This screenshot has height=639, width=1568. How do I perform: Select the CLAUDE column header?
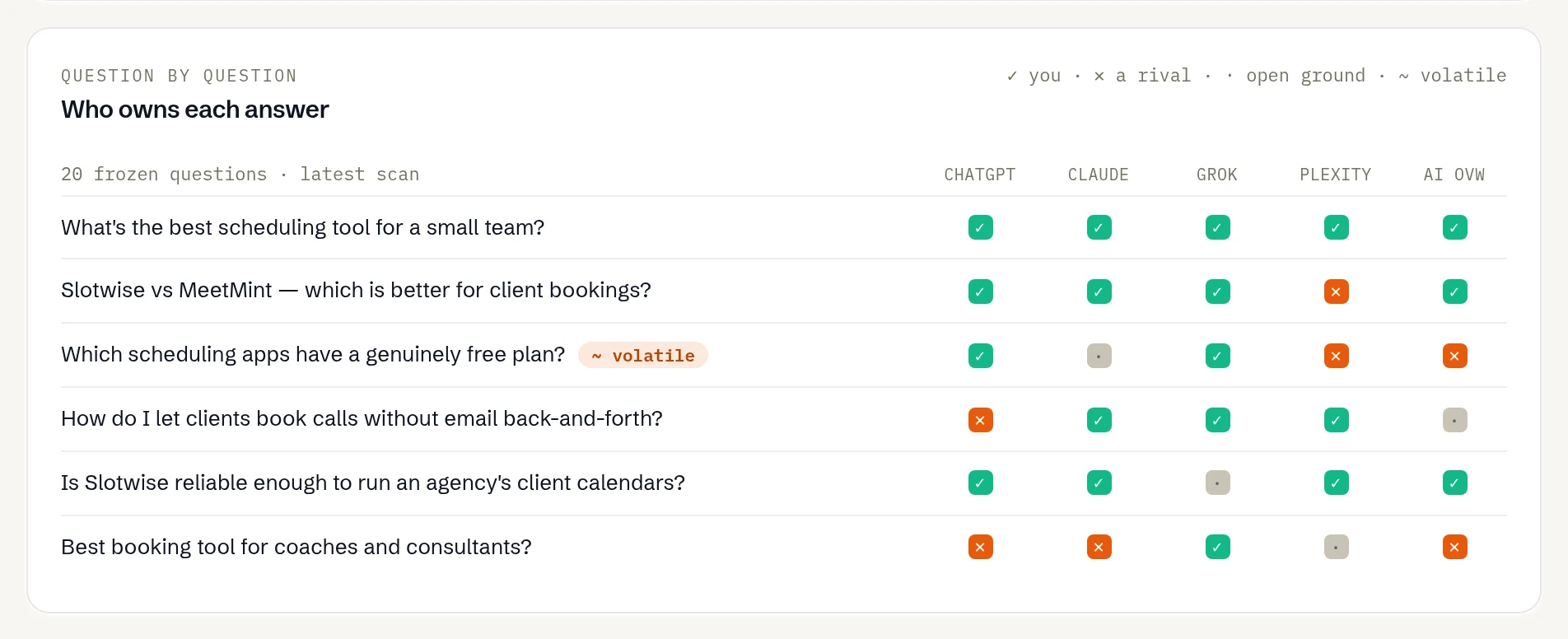click(1099, 175)
